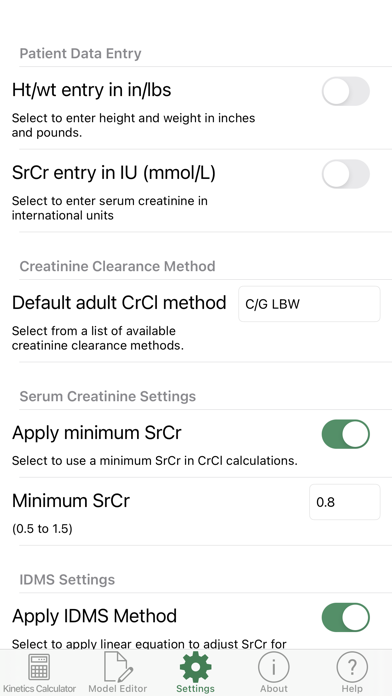
Task: Select the Settings gear icon
Action: pos(195,667)
